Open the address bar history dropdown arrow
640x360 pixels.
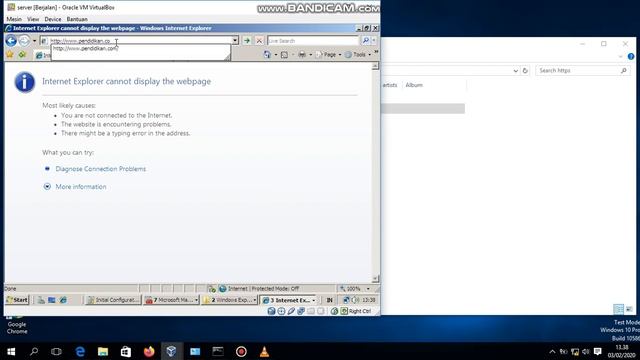point(235,41)
